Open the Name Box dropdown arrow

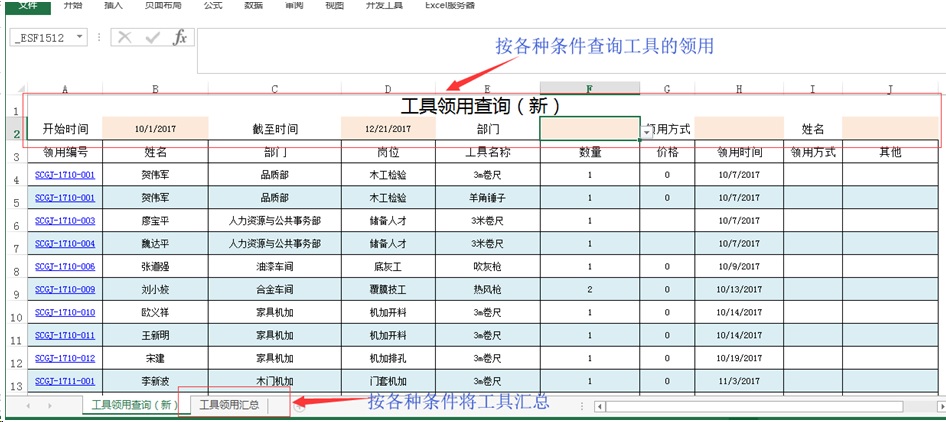pyautogui.click(x=80, y=37)
